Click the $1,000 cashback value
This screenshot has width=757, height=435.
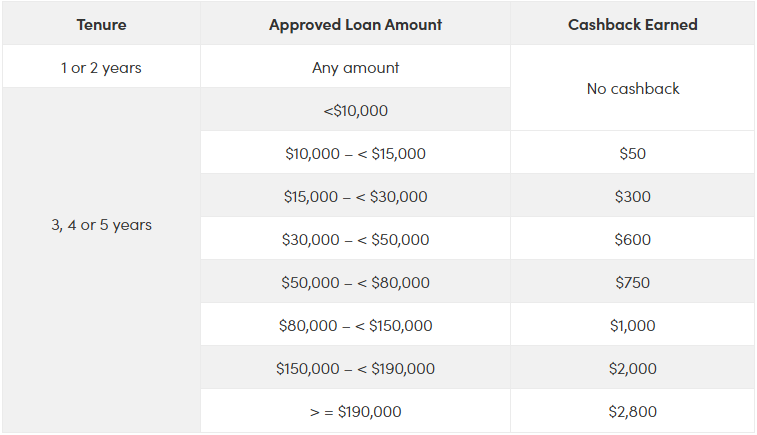[632, 326]
